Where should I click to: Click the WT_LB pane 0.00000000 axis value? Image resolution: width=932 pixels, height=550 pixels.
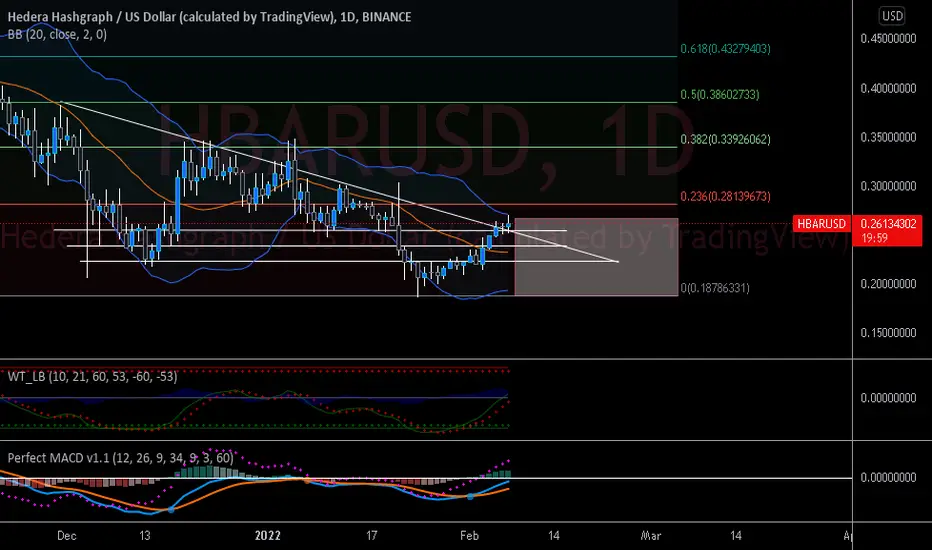(x=888, y=398)
